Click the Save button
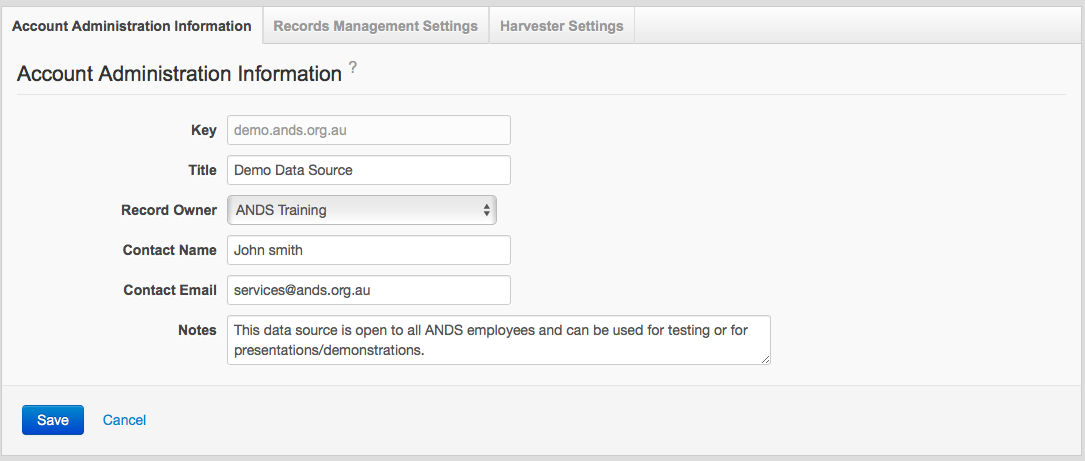This screenshot has width=1085, height=461. pyautogui.click(x=53, y=420)
